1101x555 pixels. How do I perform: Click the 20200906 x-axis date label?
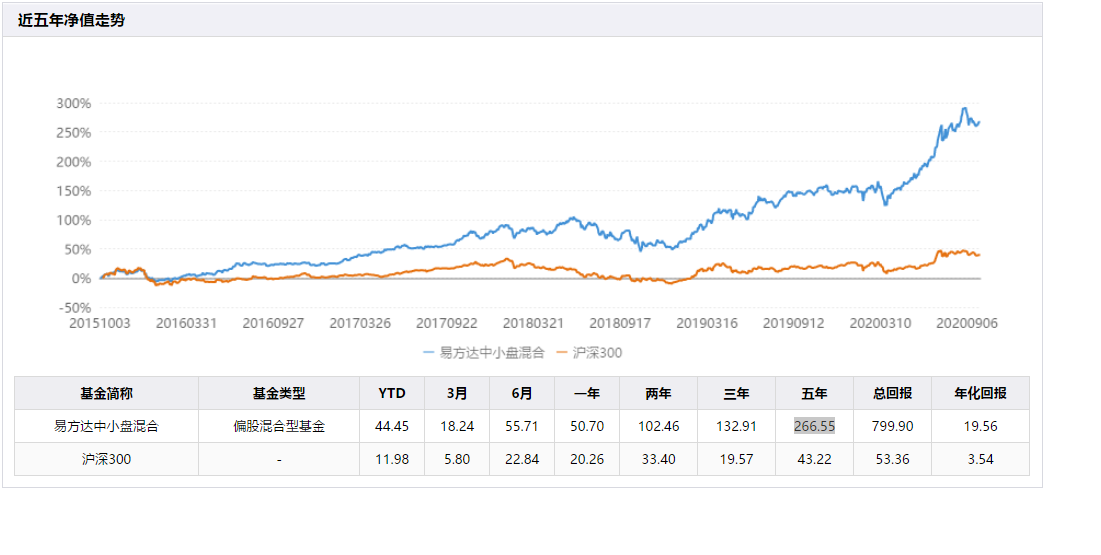tap(967, 323)
